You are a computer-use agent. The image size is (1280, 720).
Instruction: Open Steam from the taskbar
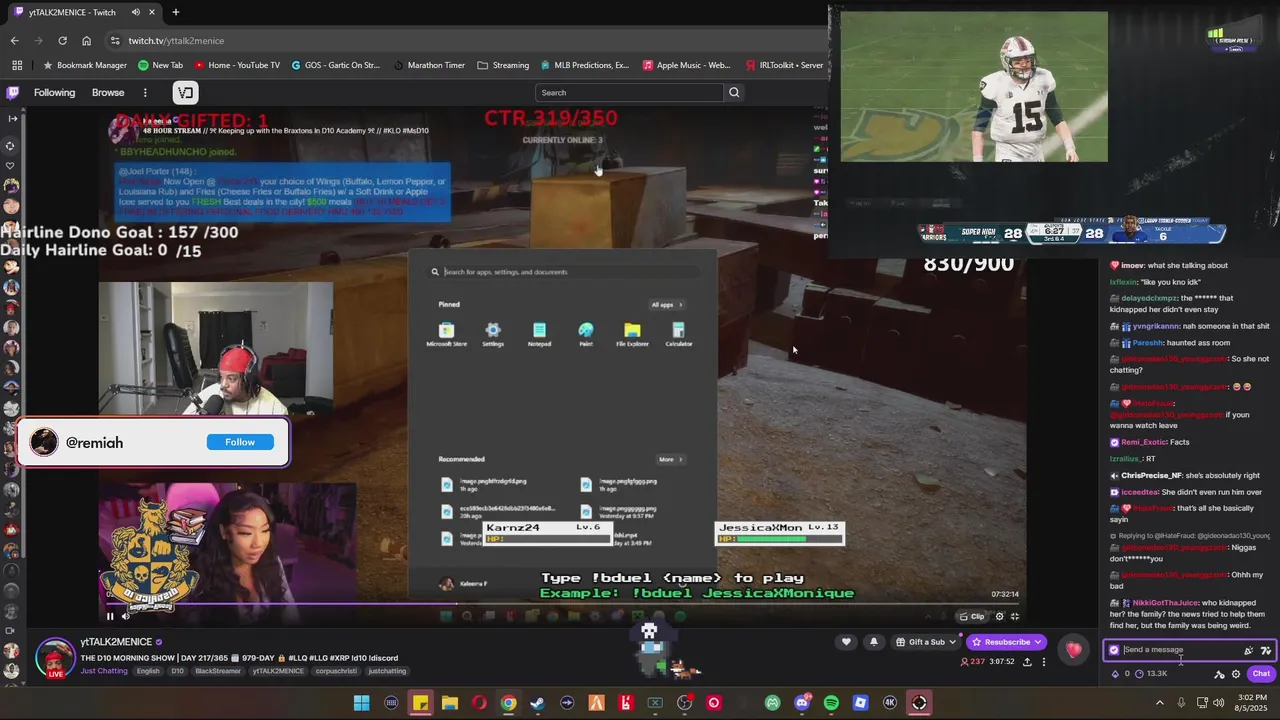coord(537,703)
